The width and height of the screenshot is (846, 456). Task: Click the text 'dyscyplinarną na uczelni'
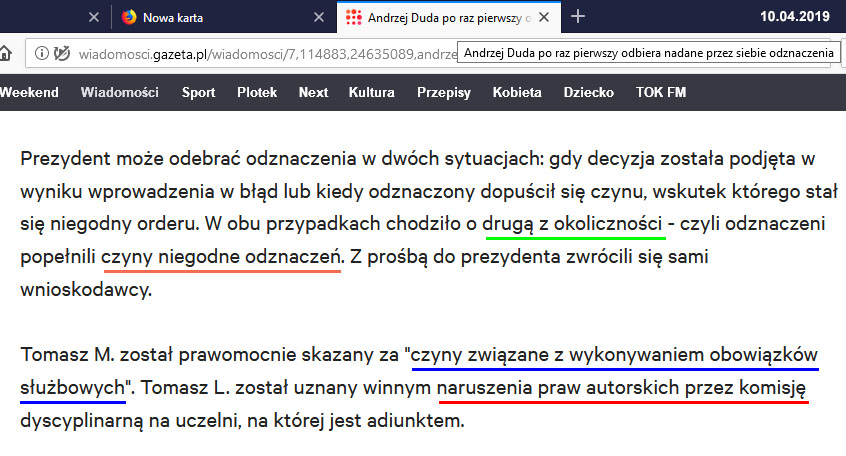[128, 420]
